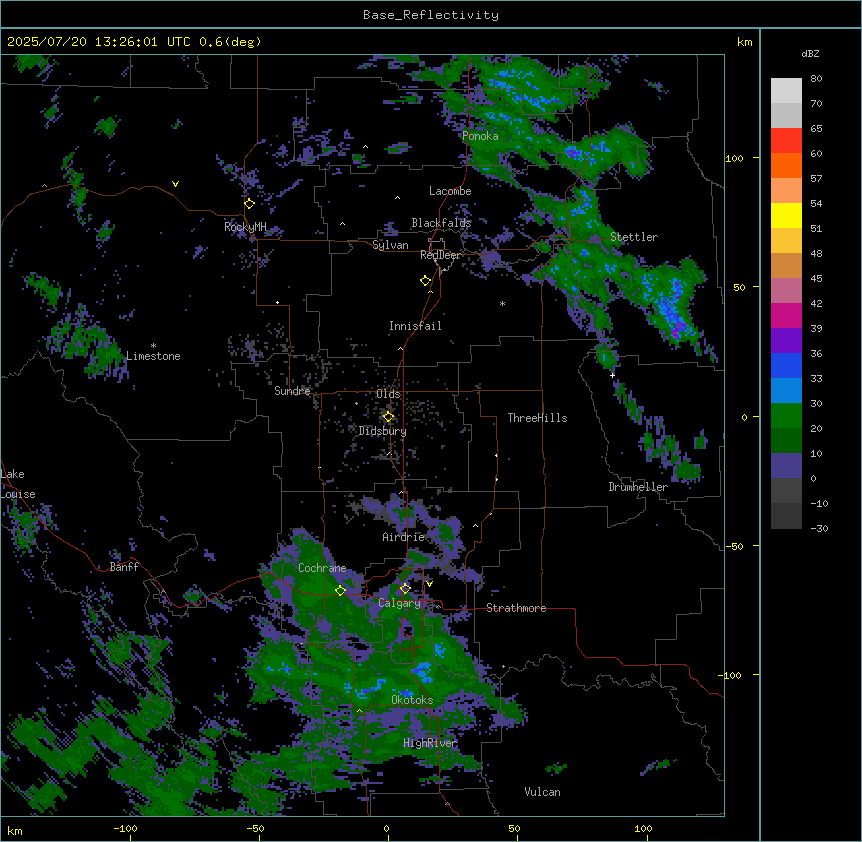Click the km label beside the timestamp row
The height and width of the screenshot is (842, 862).
click(x=745, y=42)
